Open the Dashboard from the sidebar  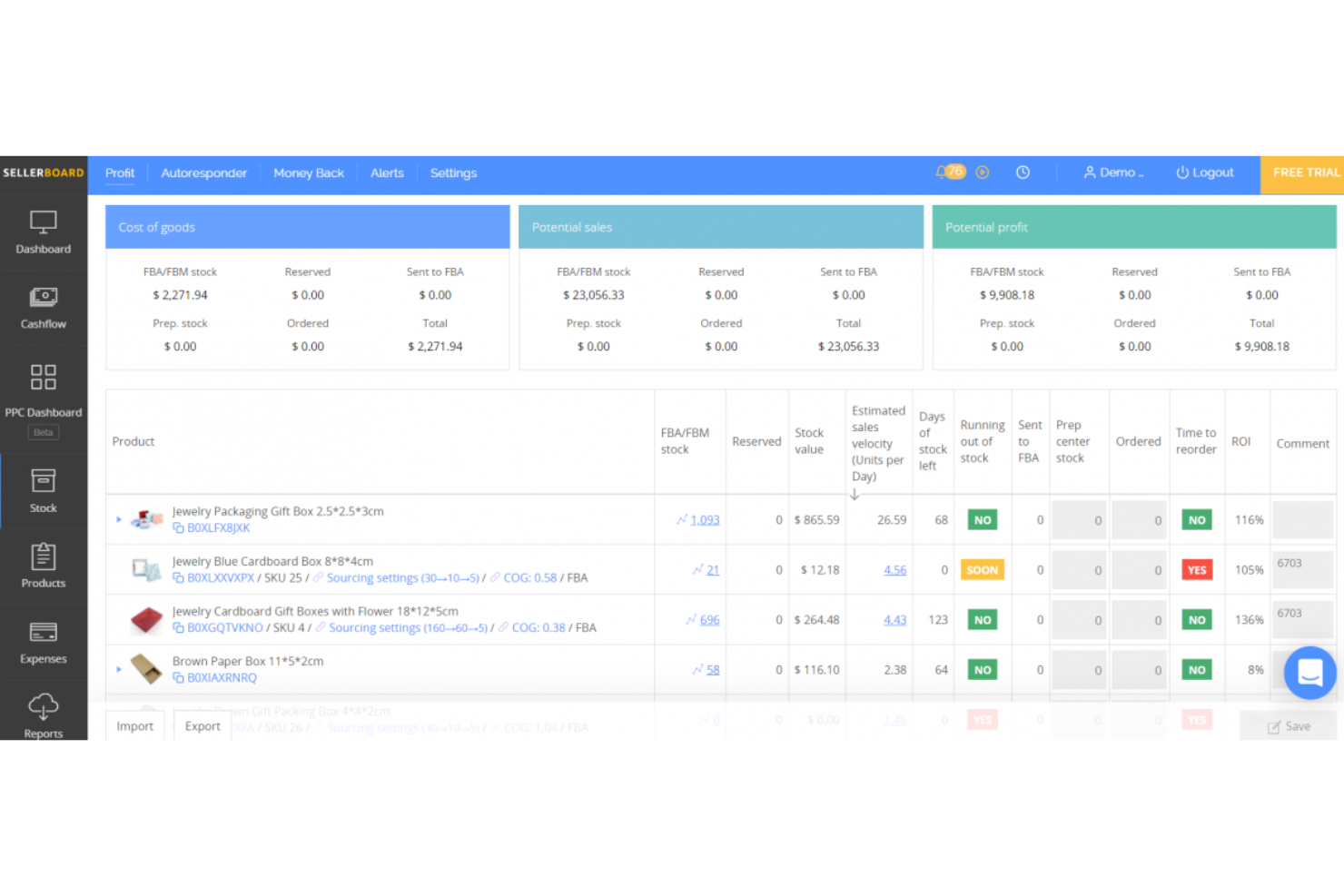[x=43, y=231]
